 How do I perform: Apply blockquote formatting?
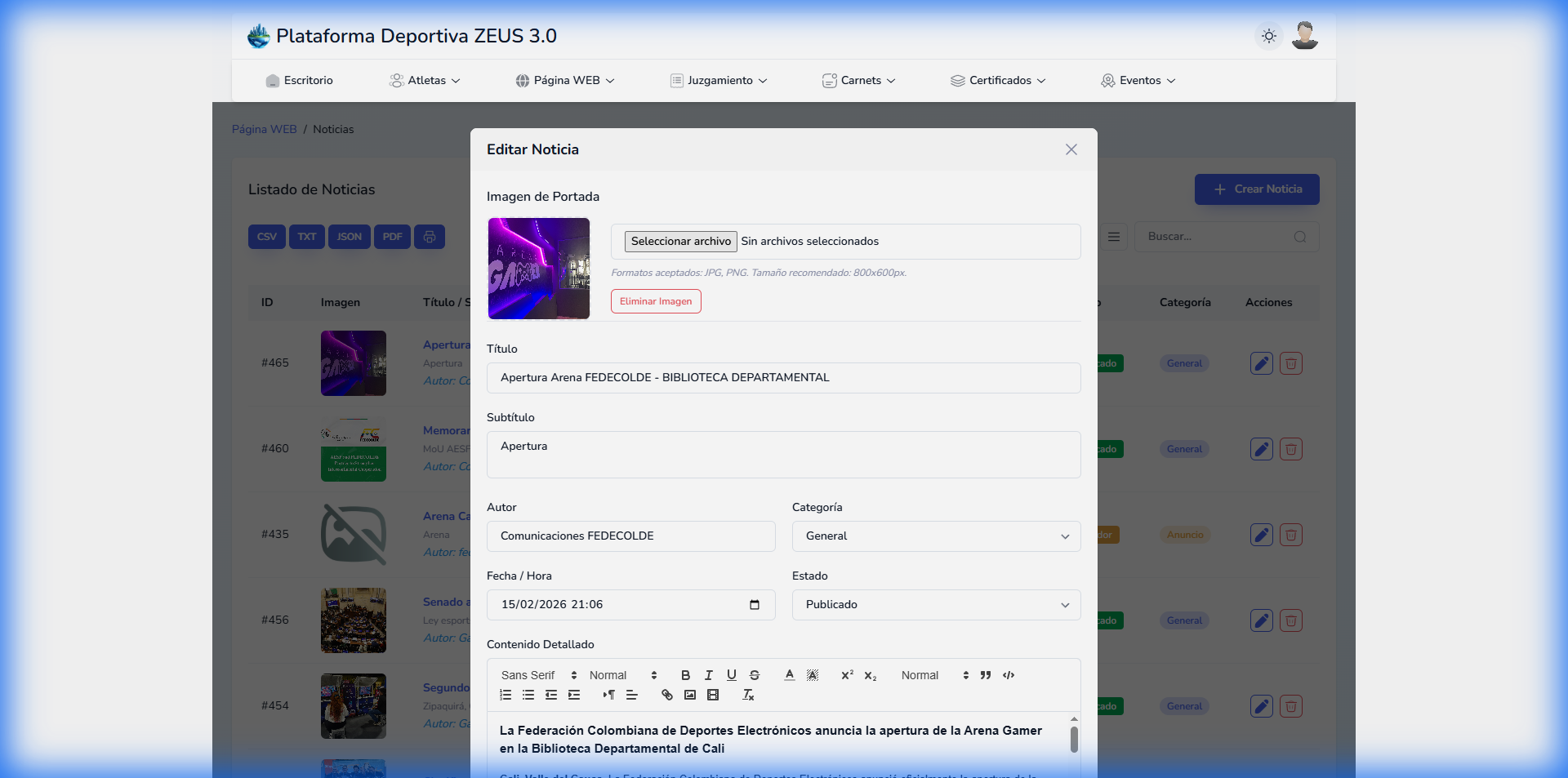(986, 675)
